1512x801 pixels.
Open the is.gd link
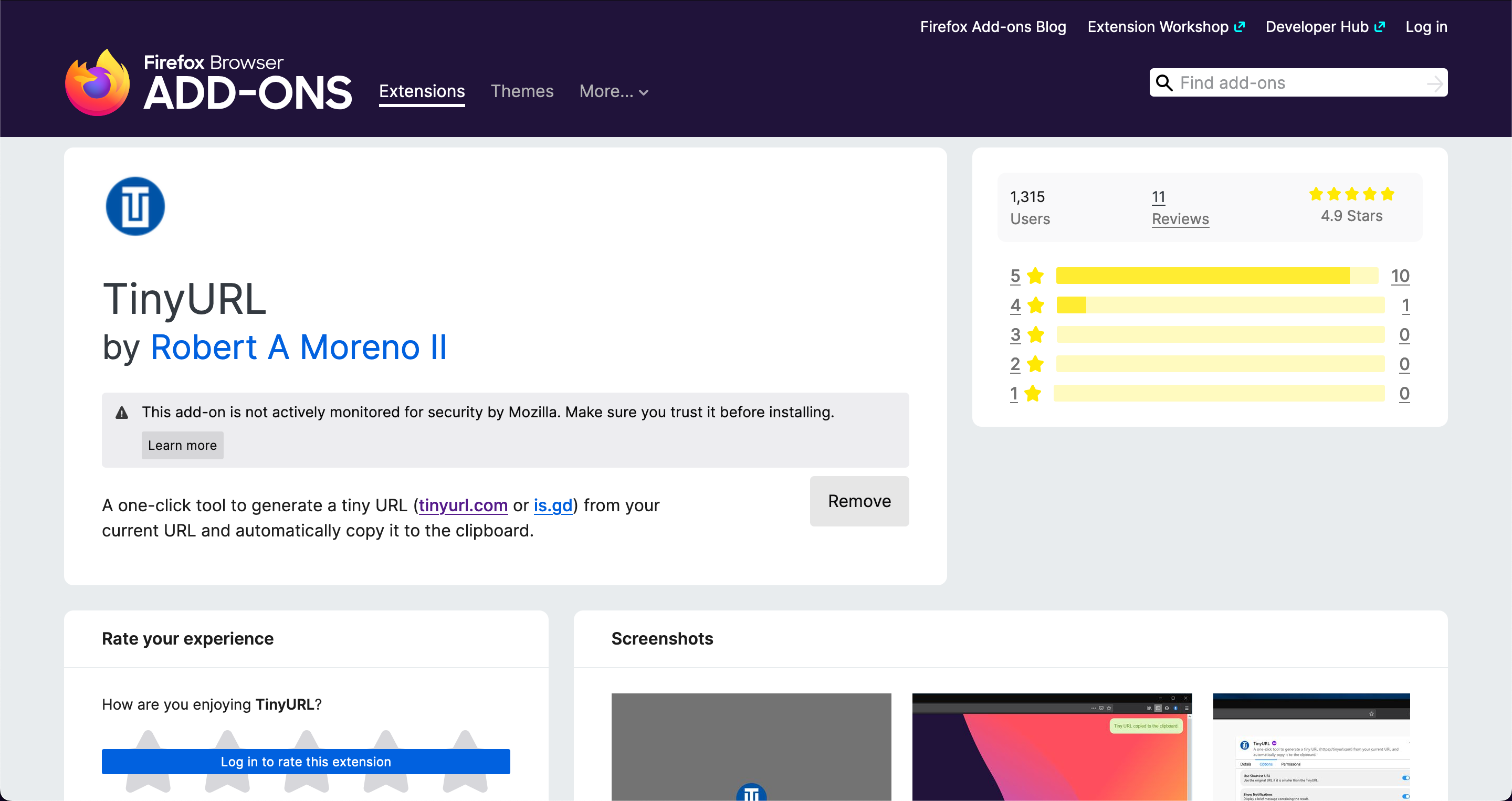coord(553,505)
